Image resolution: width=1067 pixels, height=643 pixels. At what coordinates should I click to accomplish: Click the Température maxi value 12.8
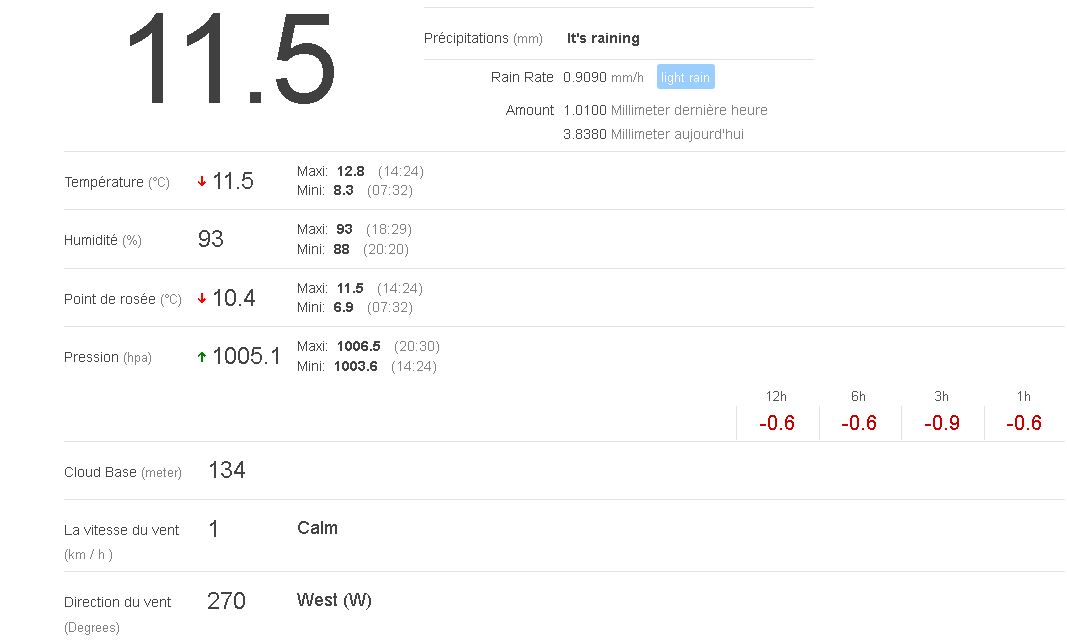tap(350, 171)
